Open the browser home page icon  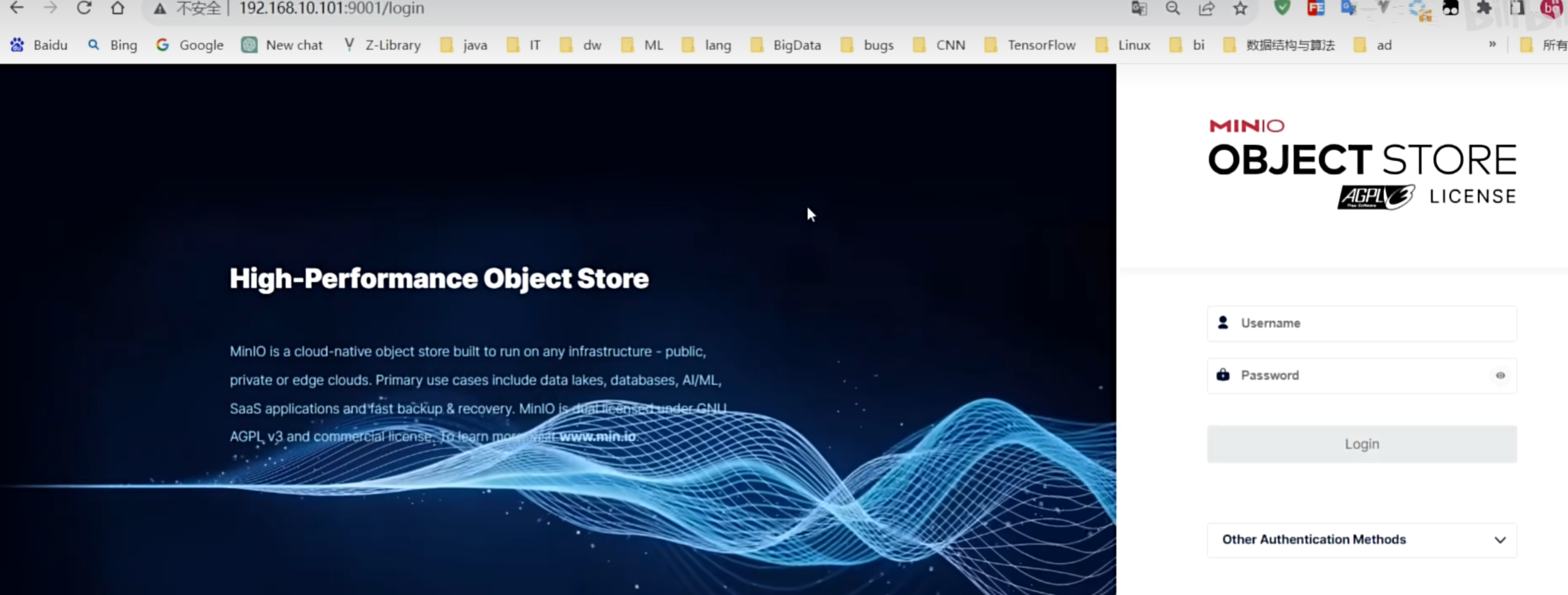coord(117,8)
